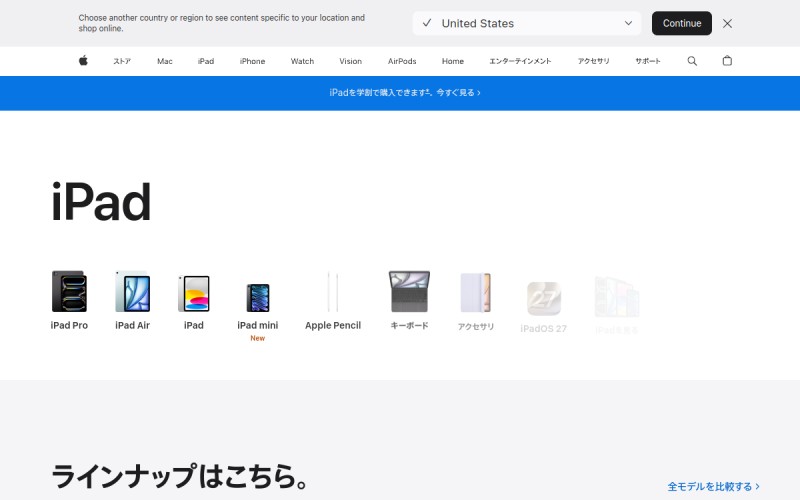
Task: Click the Continue button
Action: pos(682,23)
